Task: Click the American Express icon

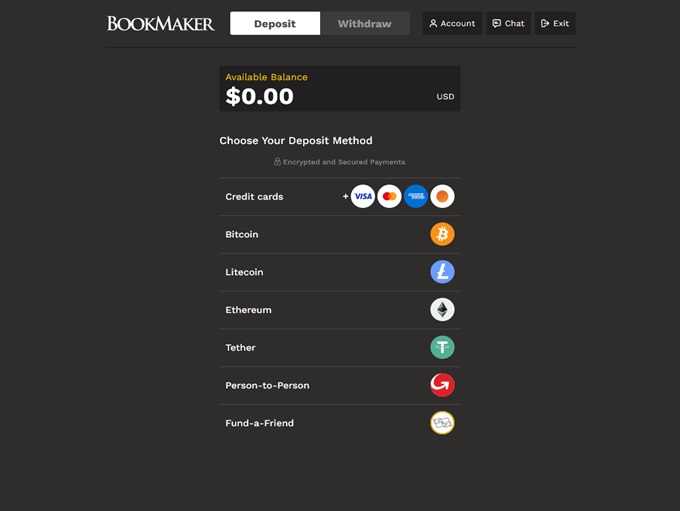Action: pyautogui.click(x=416, y=197)
